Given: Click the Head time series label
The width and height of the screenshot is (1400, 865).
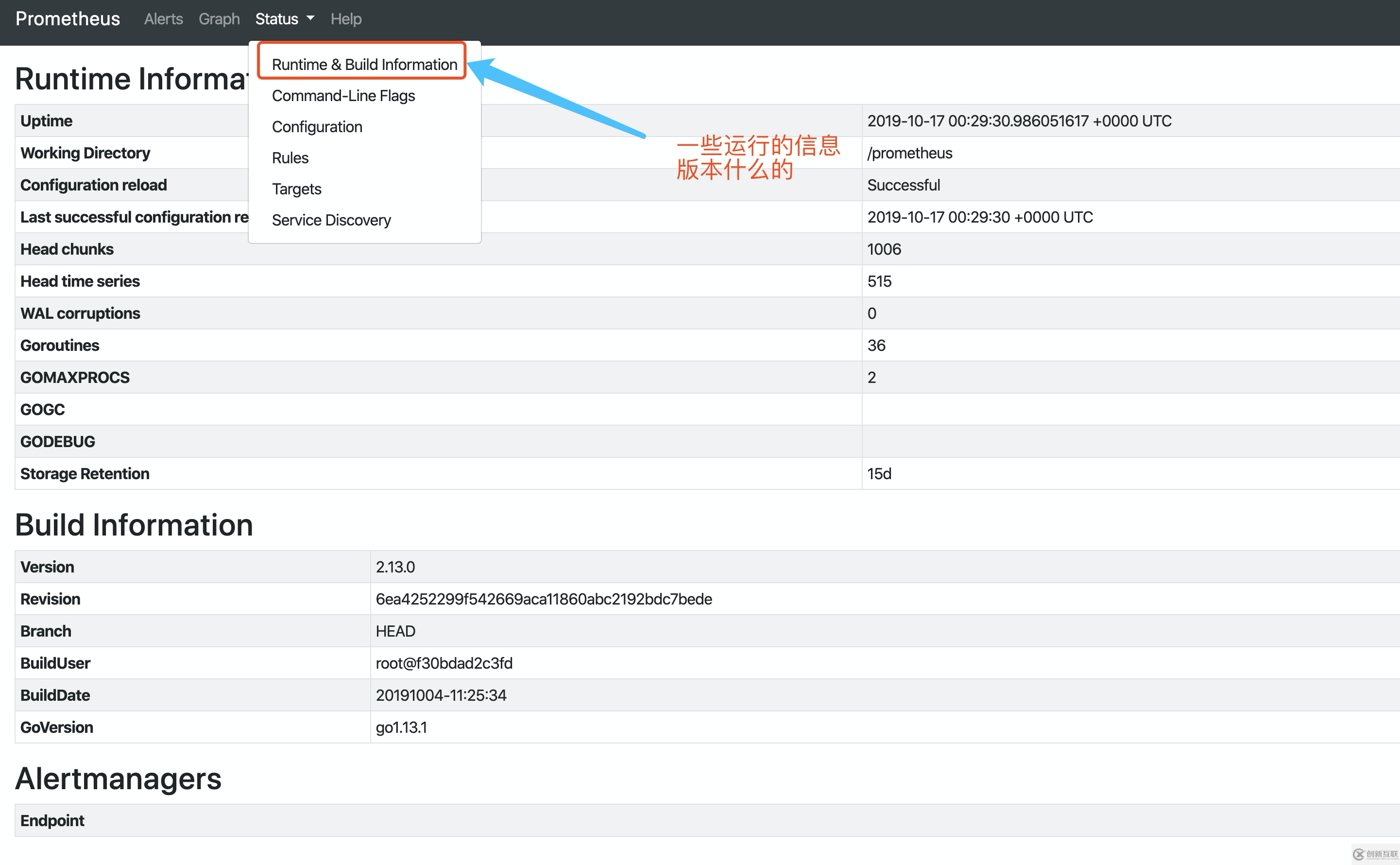Looking at the screenshot, I should [80, 281].
